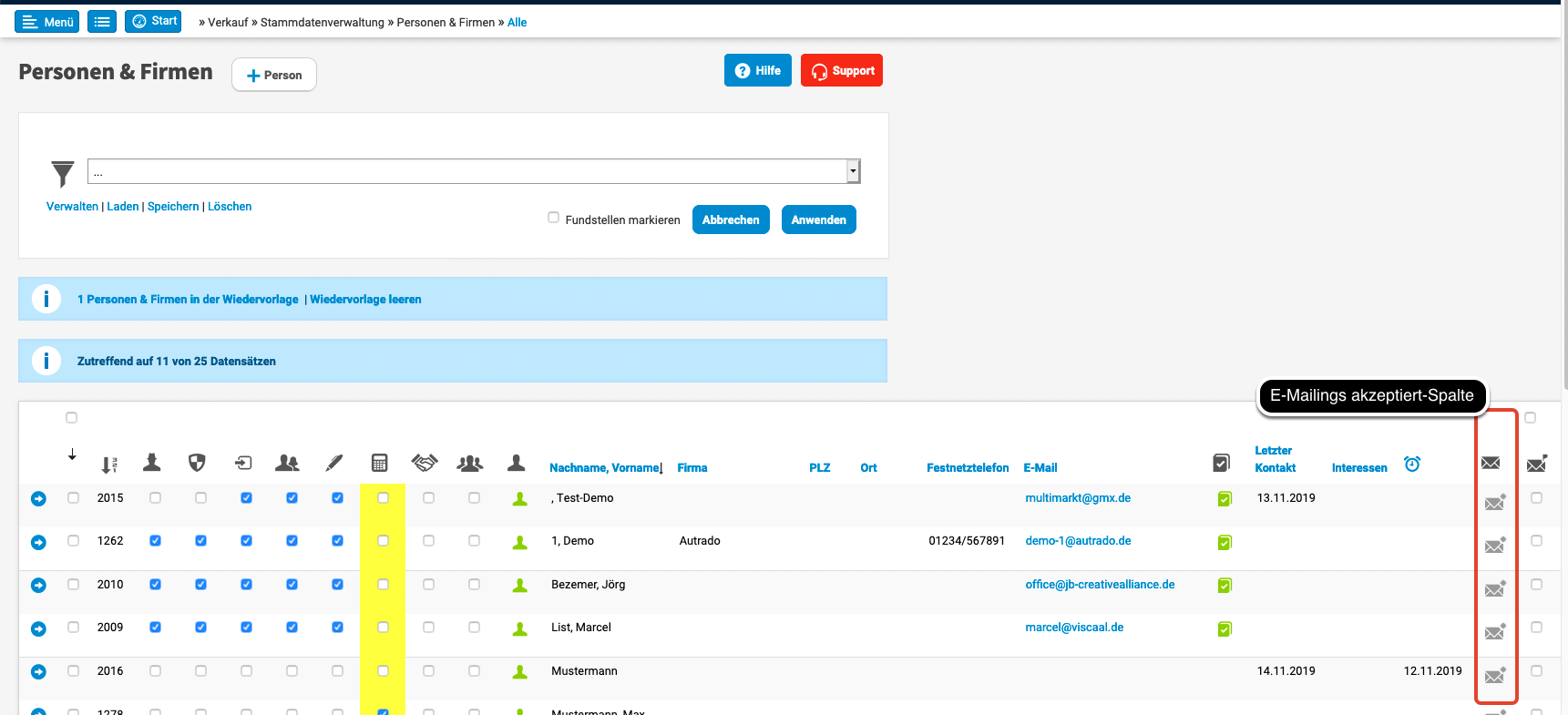Click the filter search input field
This screenshot has height=715, width=1568.
click(466, 171)
